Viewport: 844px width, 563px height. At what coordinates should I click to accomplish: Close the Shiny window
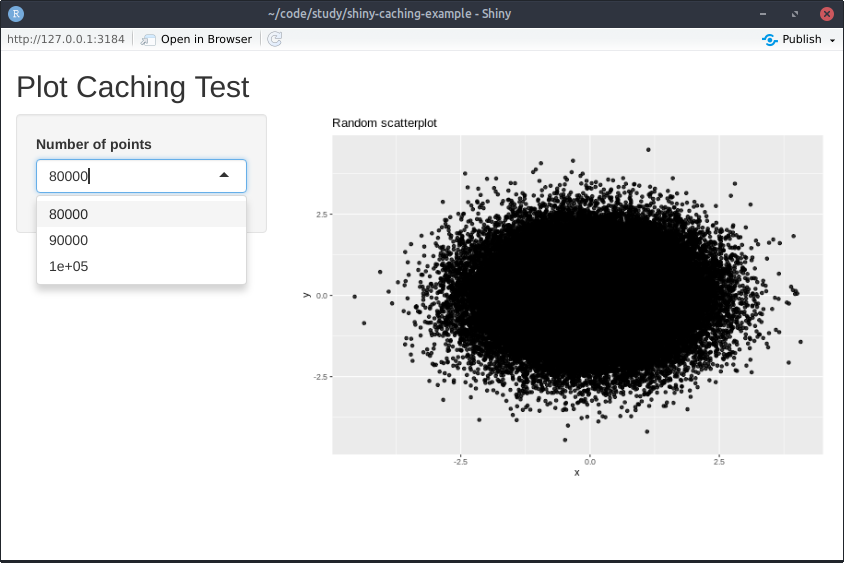[x=827, y=14]
